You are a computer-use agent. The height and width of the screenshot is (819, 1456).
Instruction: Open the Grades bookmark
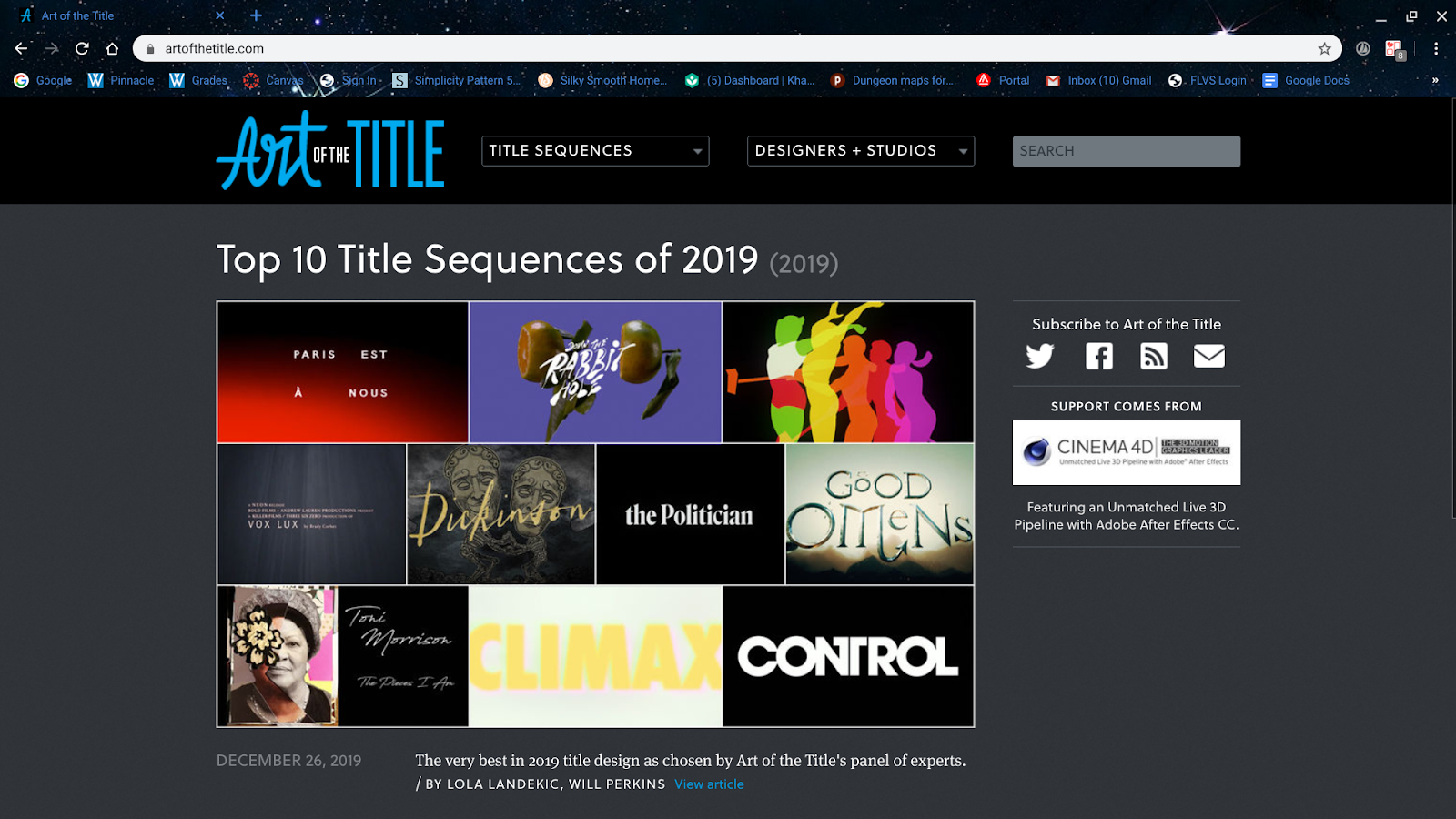tap(198, 80)
